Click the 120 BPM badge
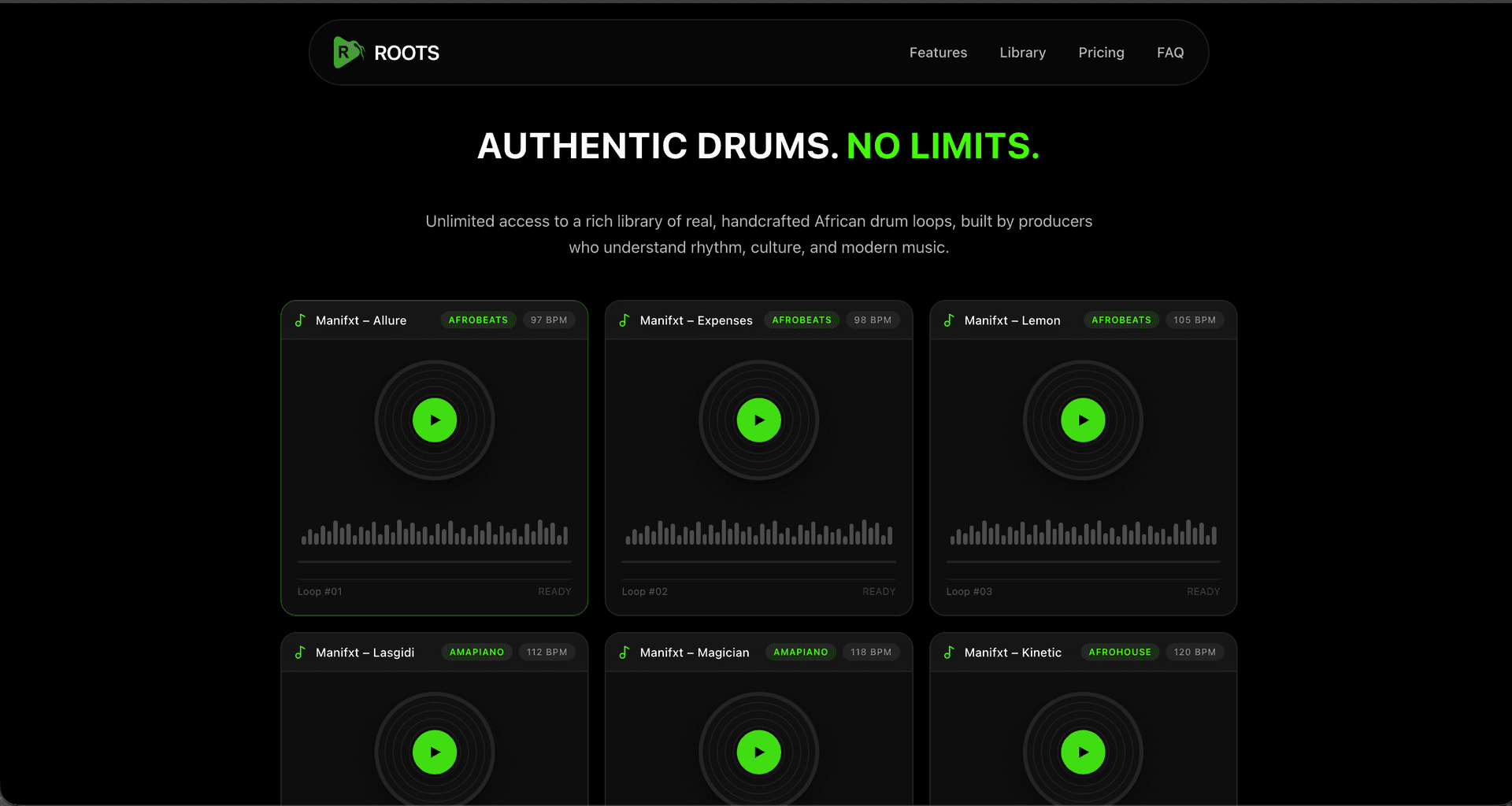 pyautogui.click(x=1195, y=653)
